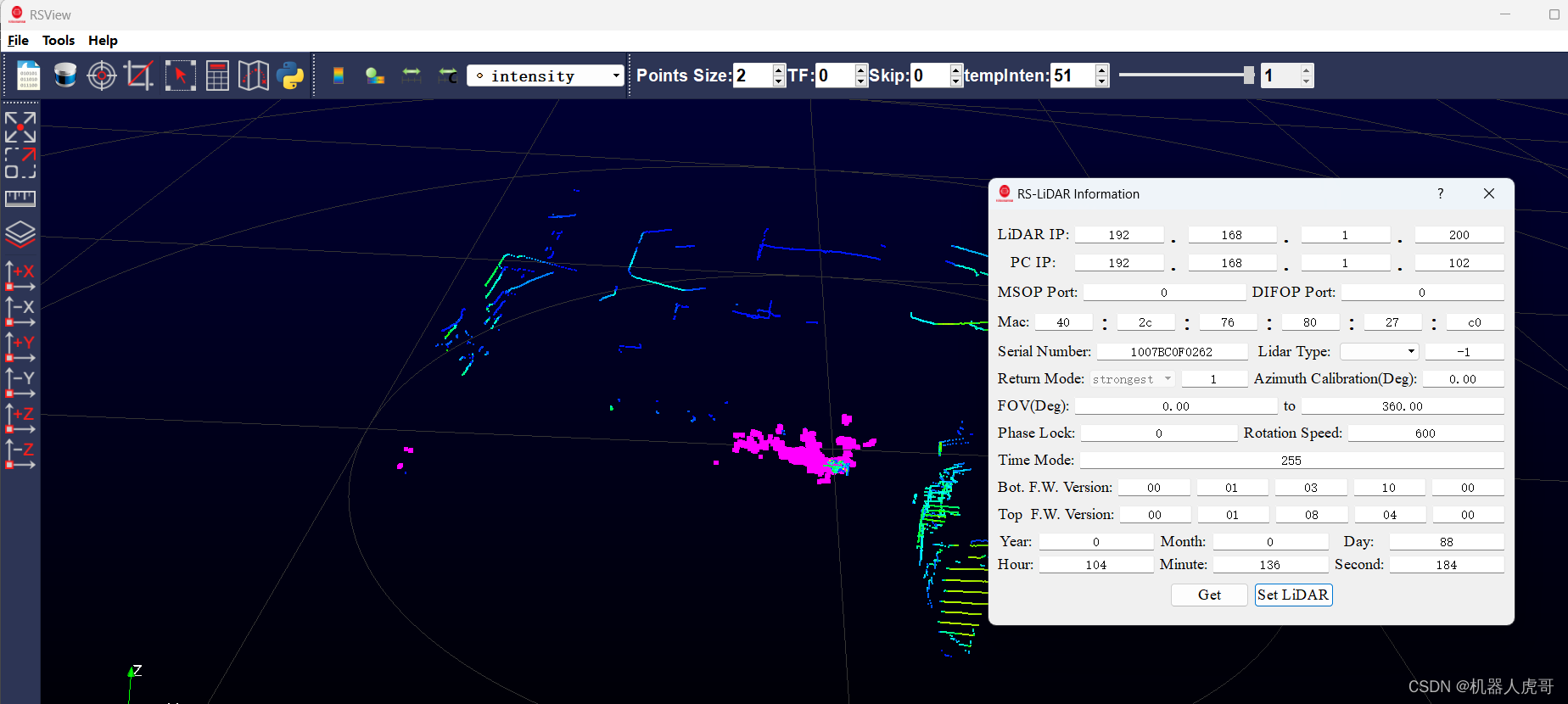Image resolution: width=1568 pixels, height=704 pixels.
Task: Click the crosshair target icon
Action: (x=102, y=75)
